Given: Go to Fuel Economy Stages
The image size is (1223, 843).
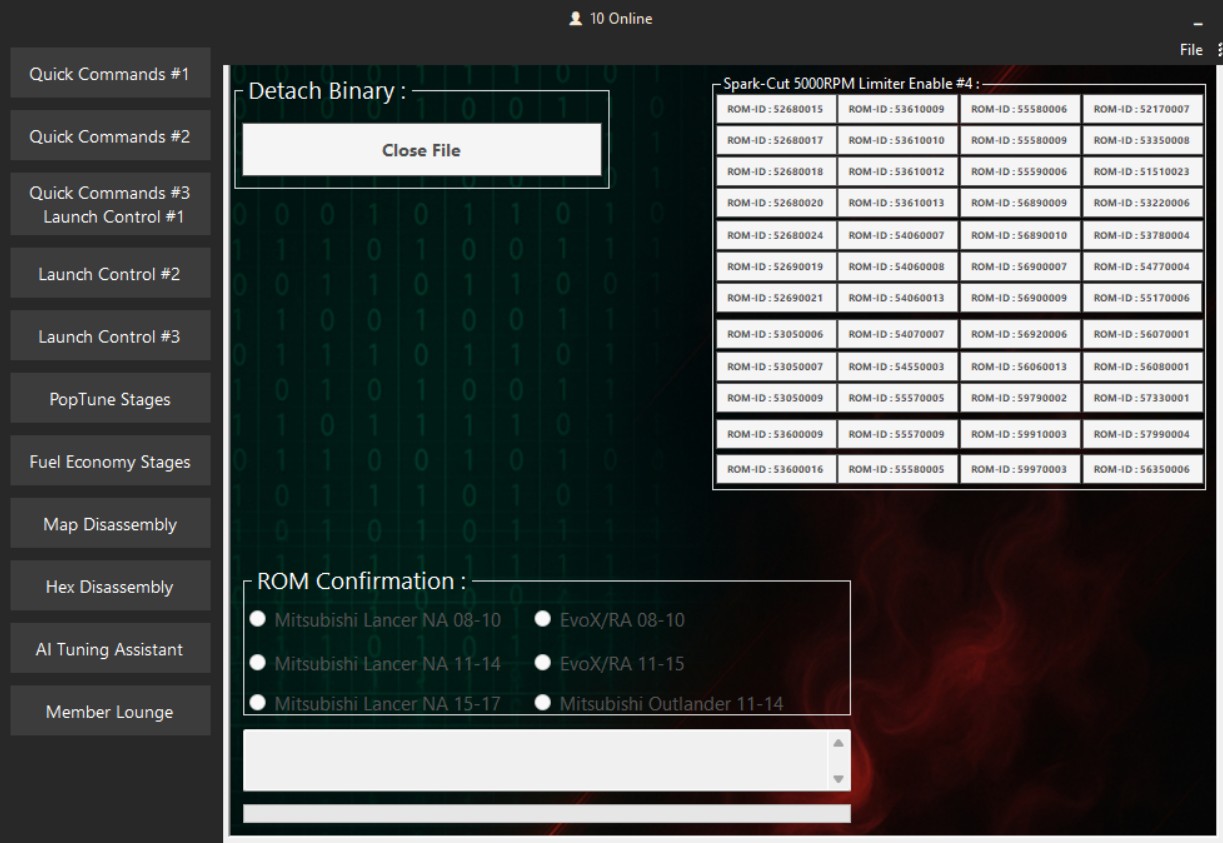Looking at the screenshot, I should (x=110, y=462).
